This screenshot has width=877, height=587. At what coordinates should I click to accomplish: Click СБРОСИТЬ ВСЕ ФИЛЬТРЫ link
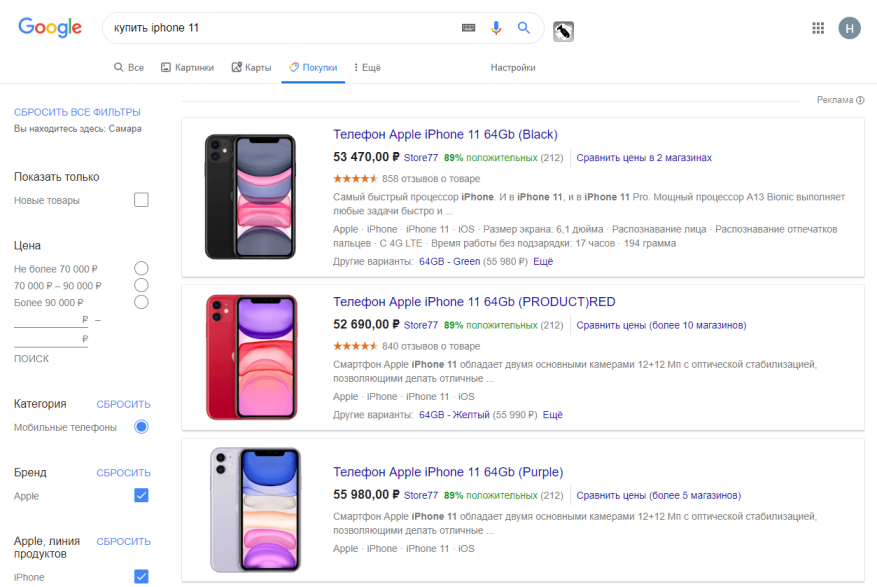(x=77, y=112)
